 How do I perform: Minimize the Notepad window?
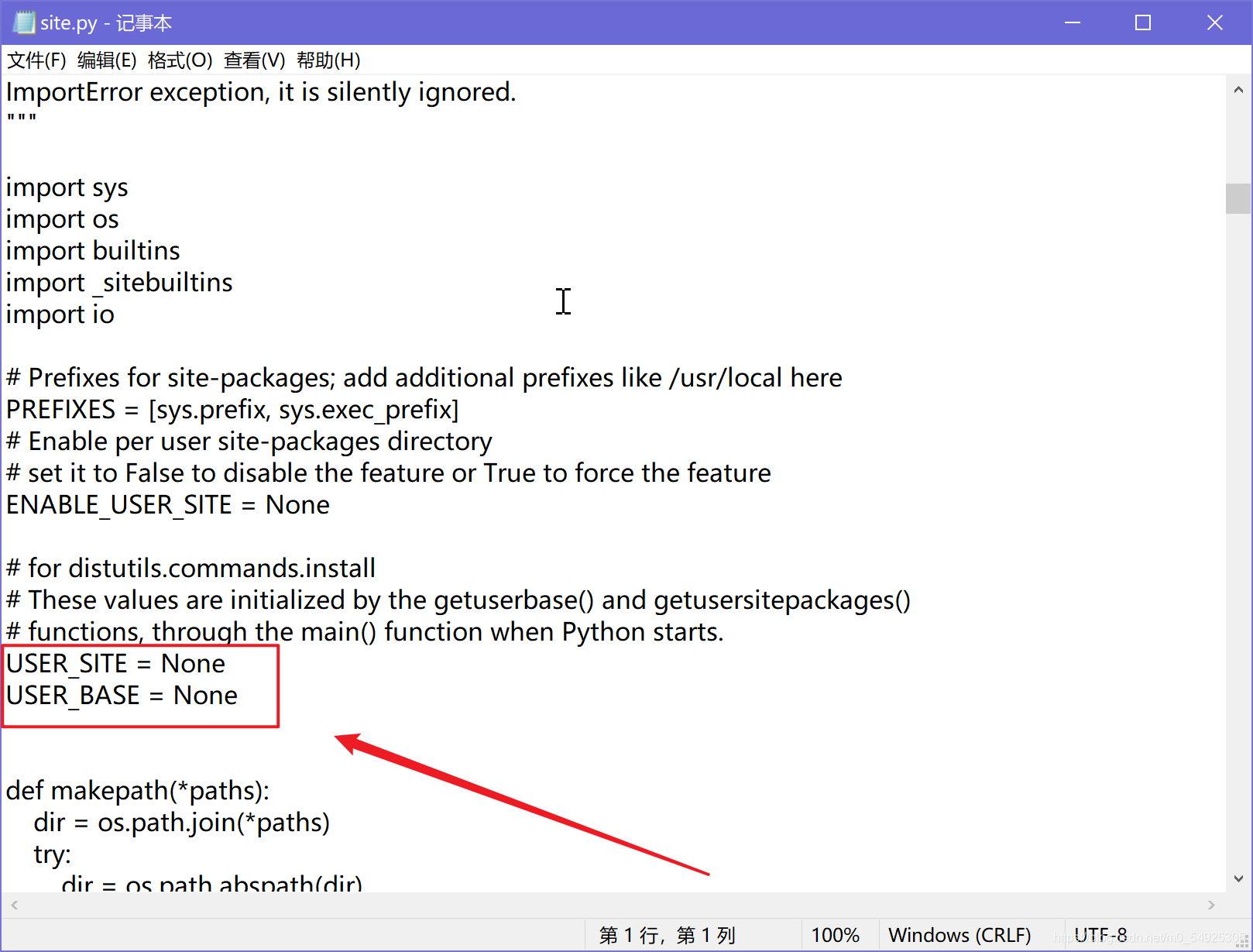click(x=1072, y=22)
